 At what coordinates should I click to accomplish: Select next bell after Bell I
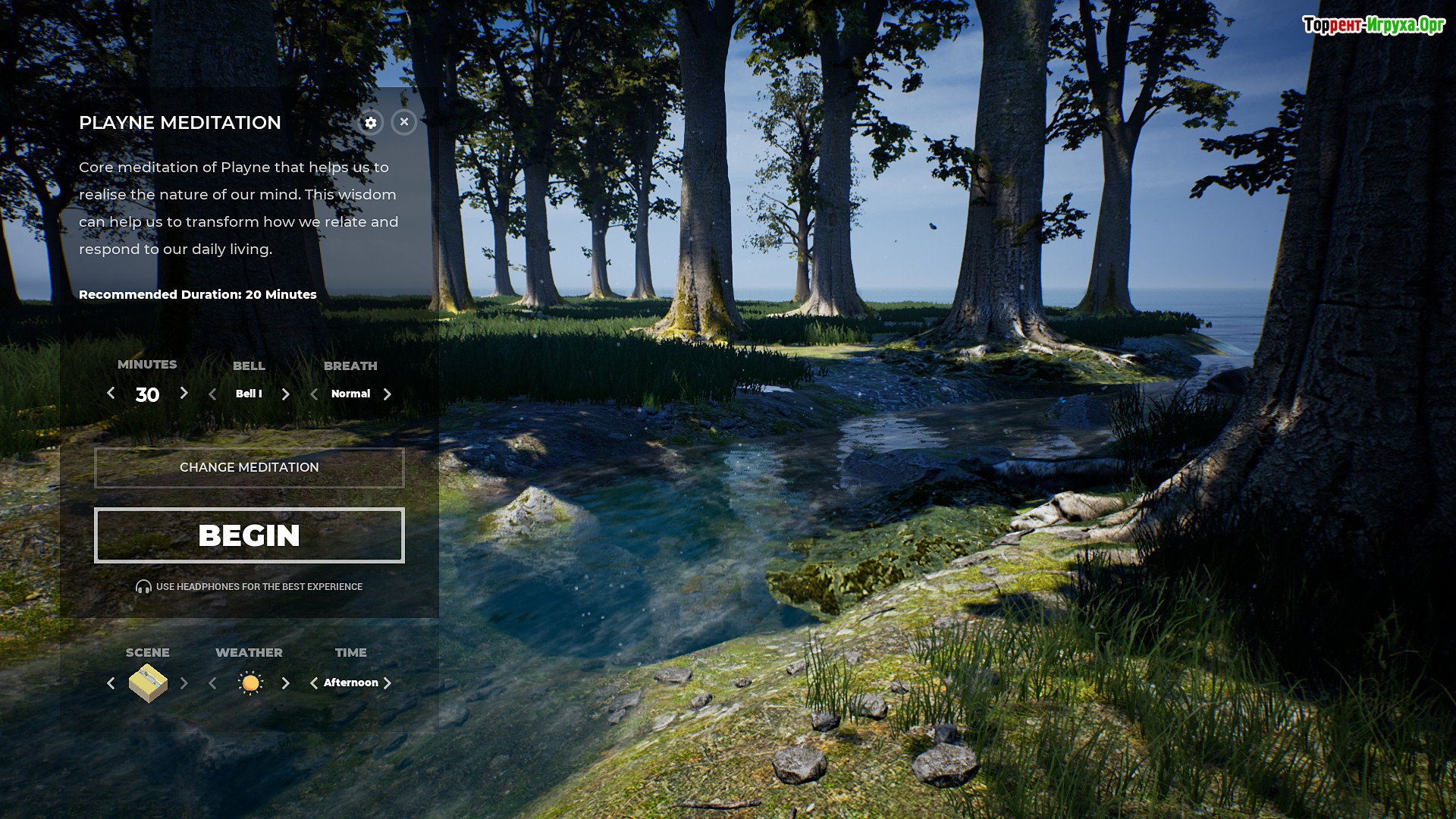[x=285, y=394]
